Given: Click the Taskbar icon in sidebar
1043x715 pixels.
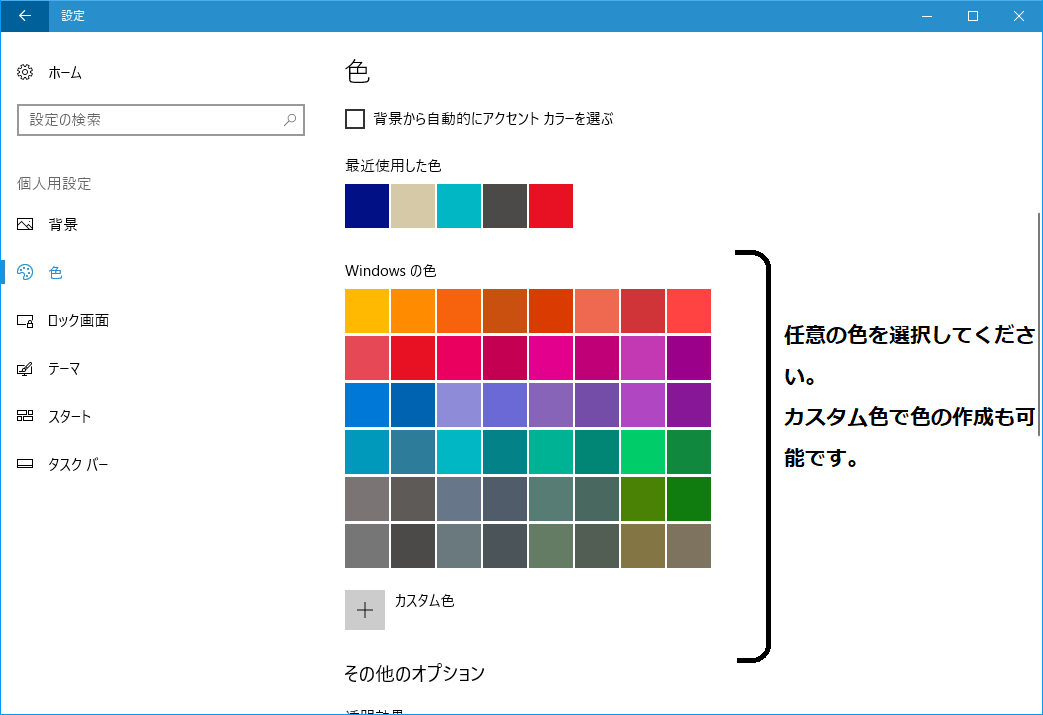Looking at the screenshot, I should pyautogui.click(x=26, y=465).
